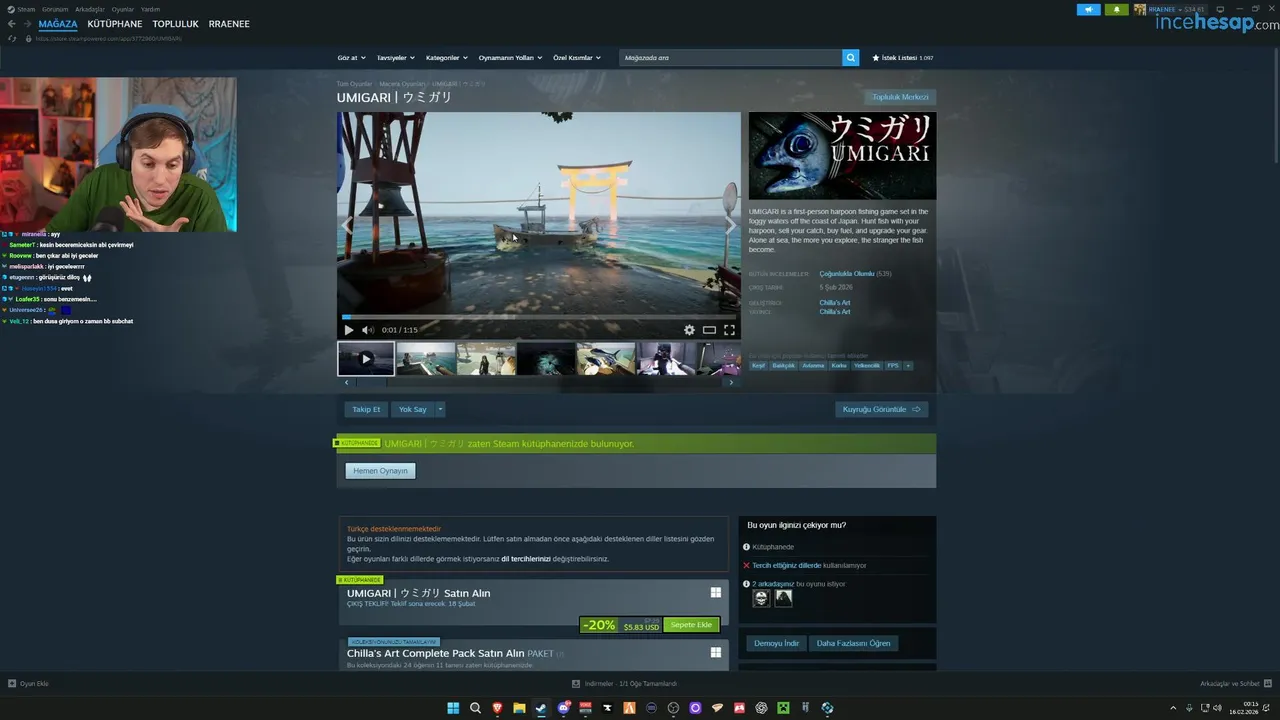The image size is (1280, 720).
Task: Switch to the KÜTÜPHANE tab
Action: pyautogui.click(x=115, y=24)
